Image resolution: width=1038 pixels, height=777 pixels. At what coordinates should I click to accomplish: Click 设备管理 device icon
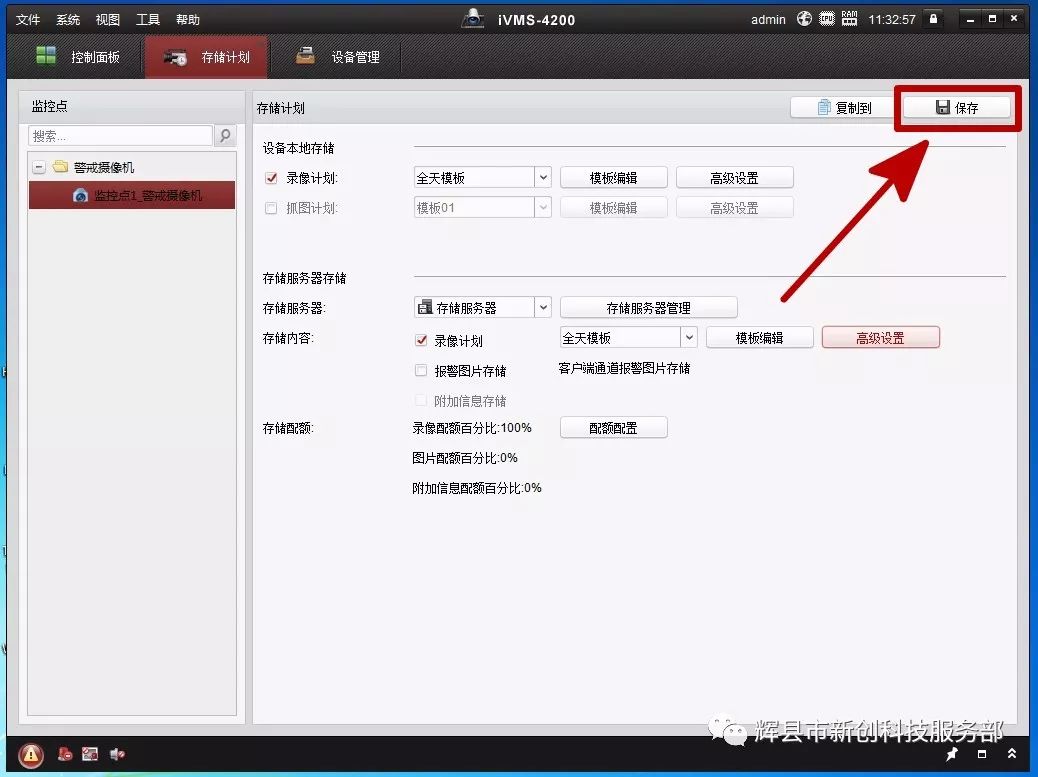[305, 56]
